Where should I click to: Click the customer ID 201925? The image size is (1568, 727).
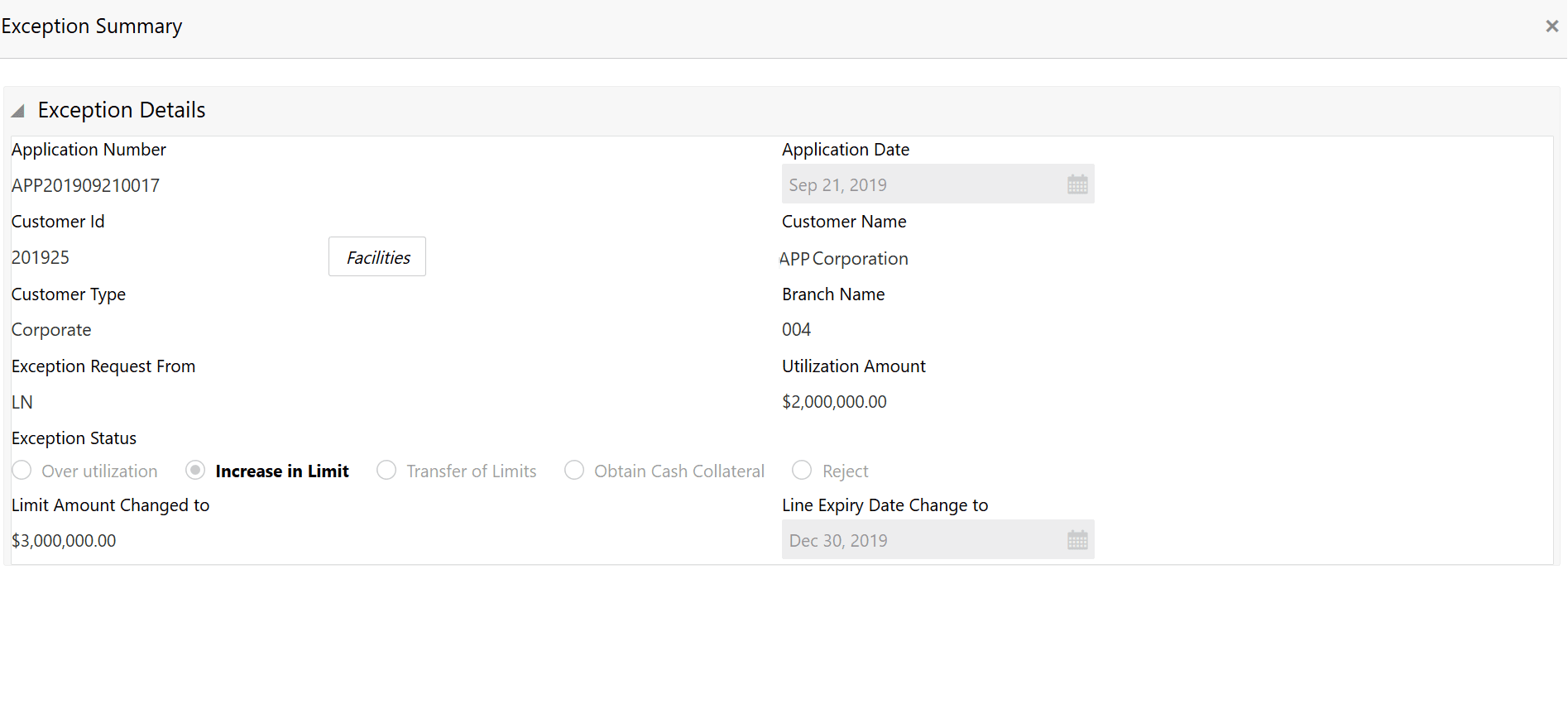41,257
